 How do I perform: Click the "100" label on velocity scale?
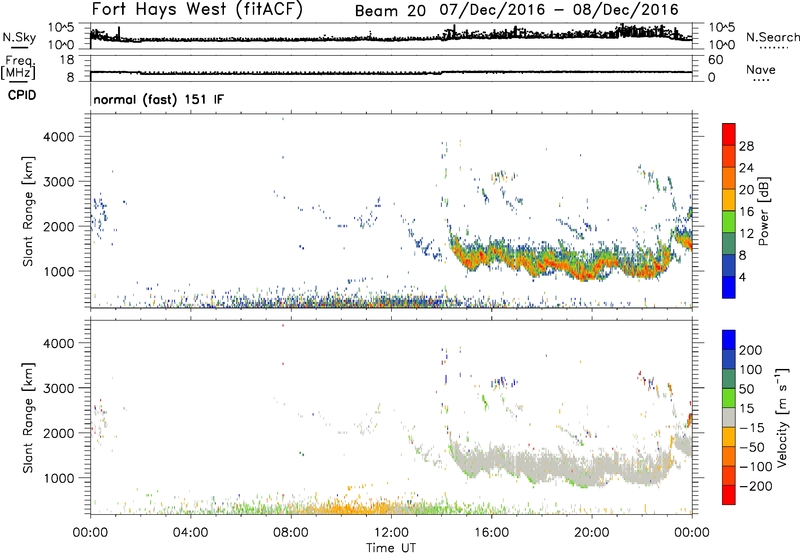coord(751,369)
